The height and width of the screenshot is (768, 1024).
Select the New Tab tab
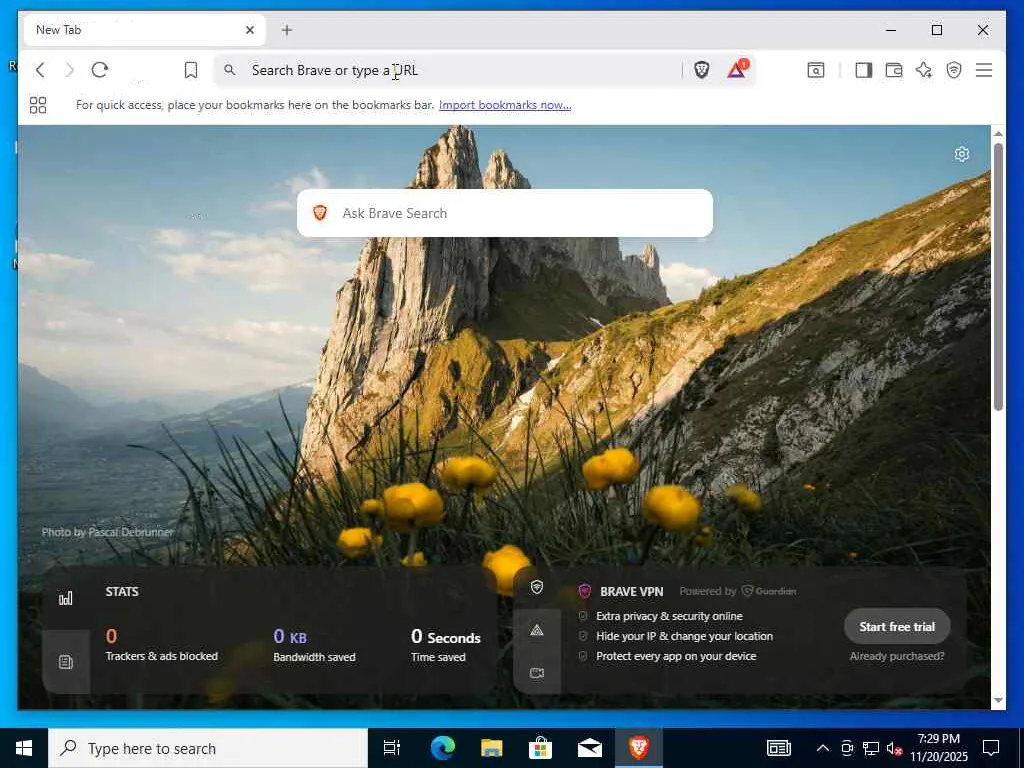point(144,30)
